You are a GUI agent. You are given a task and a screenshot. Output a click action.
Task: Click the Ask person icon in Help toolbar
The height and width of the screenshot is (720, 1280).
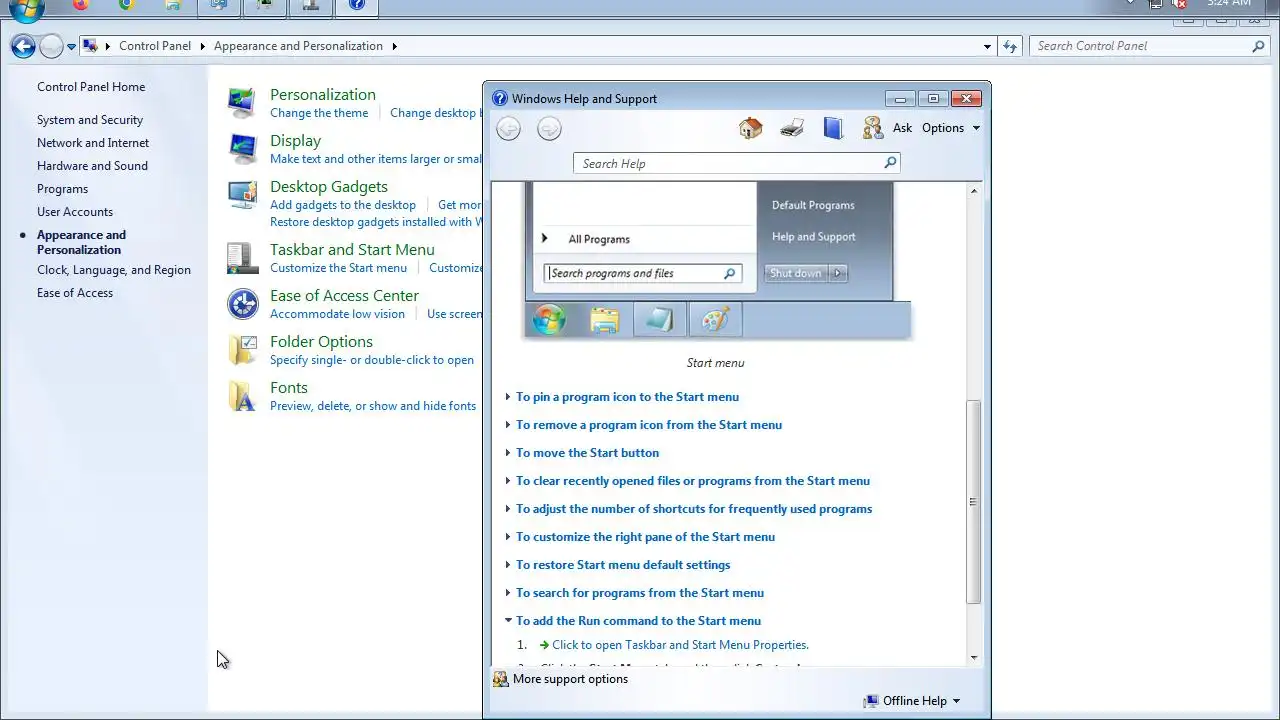pyautogui.click(x=873, y=128)
